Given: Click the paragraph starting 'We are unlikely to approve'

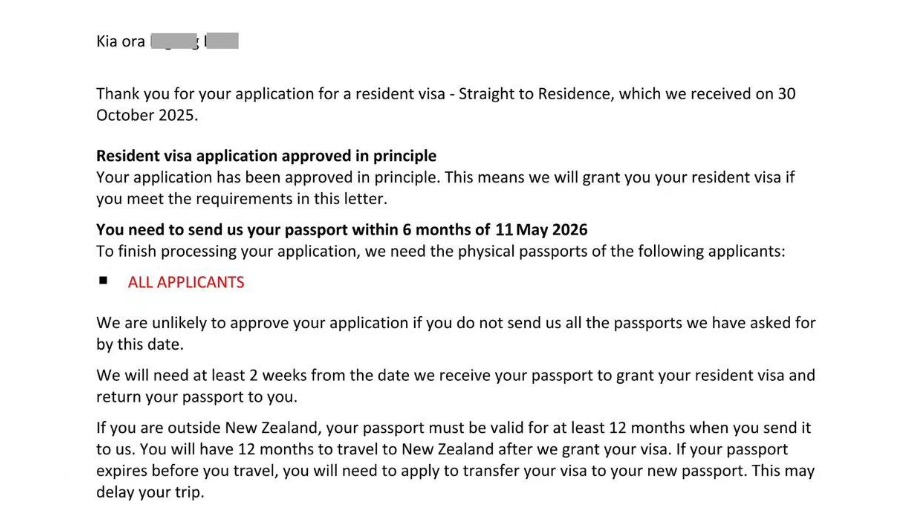Looking at the screenshot, I should [x=456, y=333].
